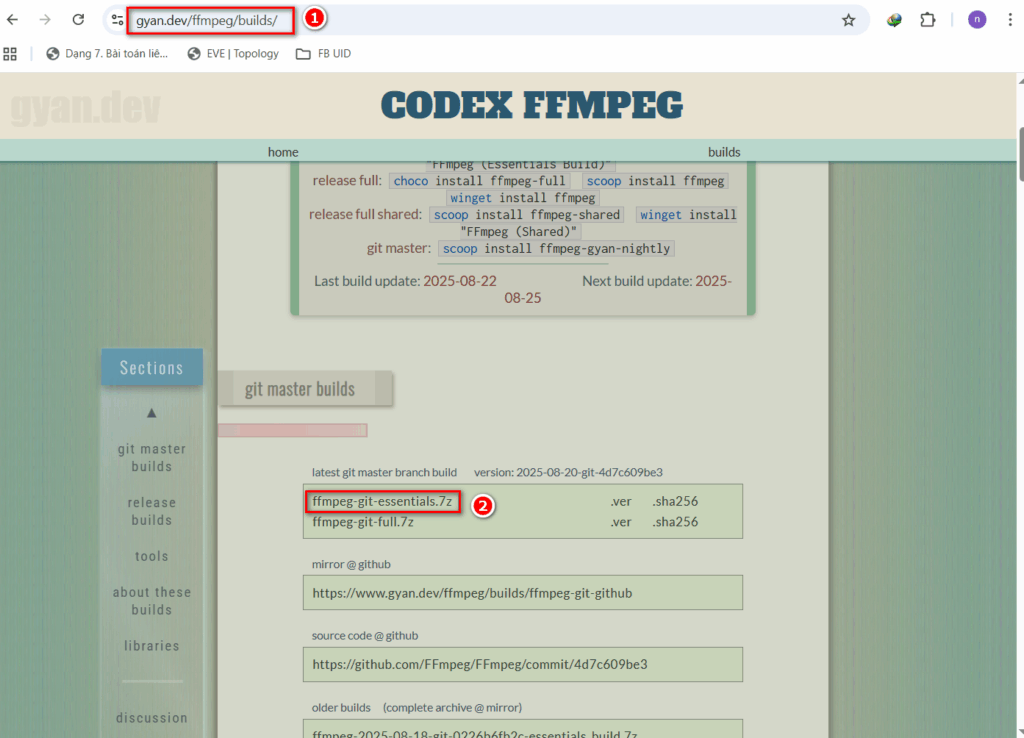Click the CODEX FFMPEG title
Image resolution: width=1024 pixels, height=738 pixels.
point(532,105)
